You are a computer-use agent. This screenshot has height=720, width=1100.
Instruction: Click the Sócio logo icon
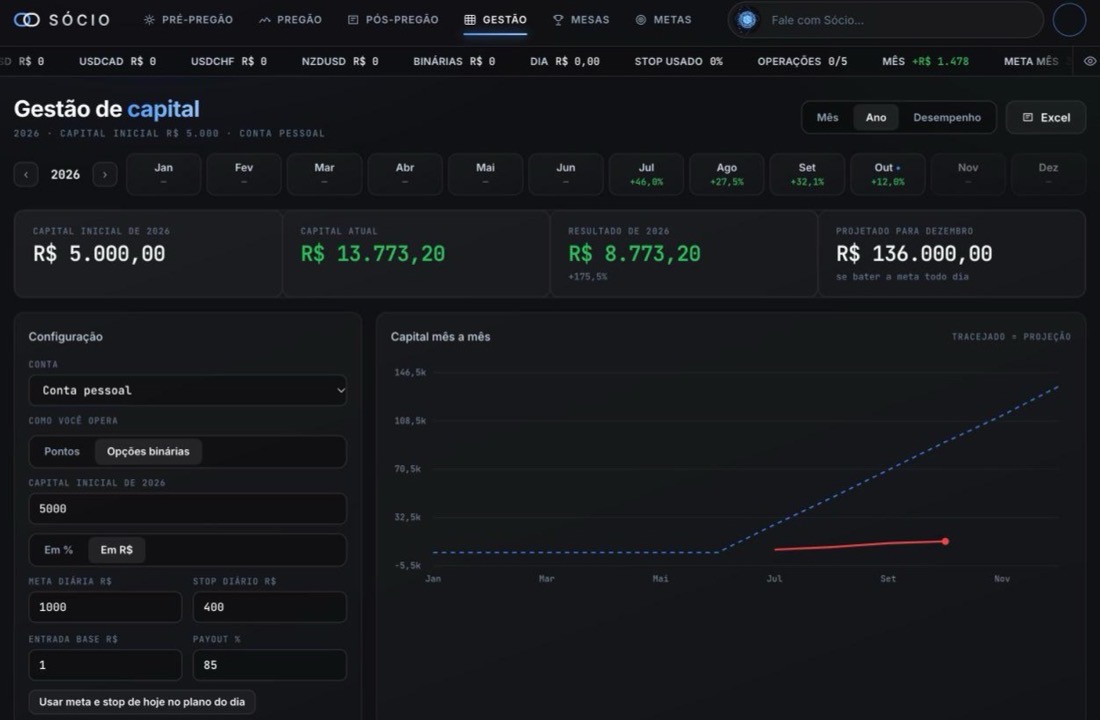point(27,20)
